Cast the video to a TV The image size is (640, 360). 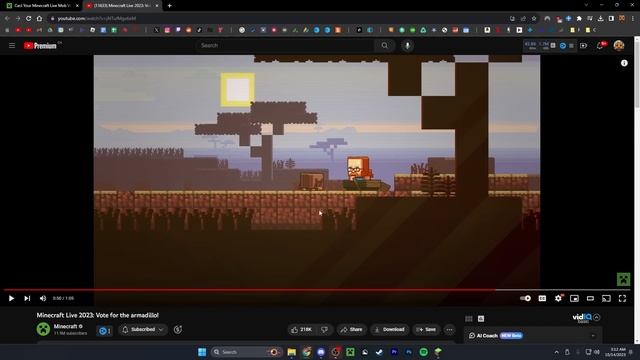point(606,298)
